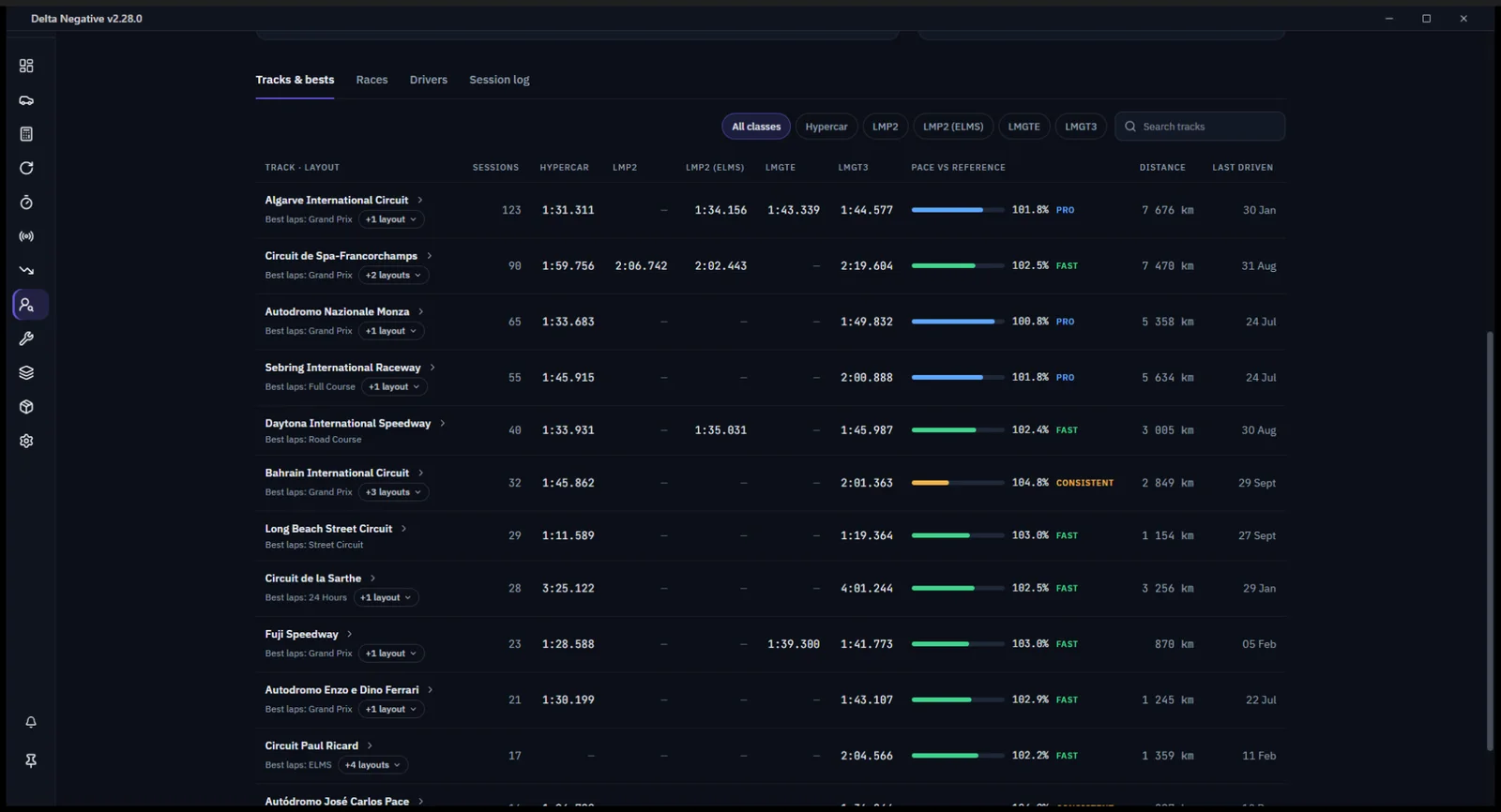Open the car icon in sidebar

[x=26, y=100]
